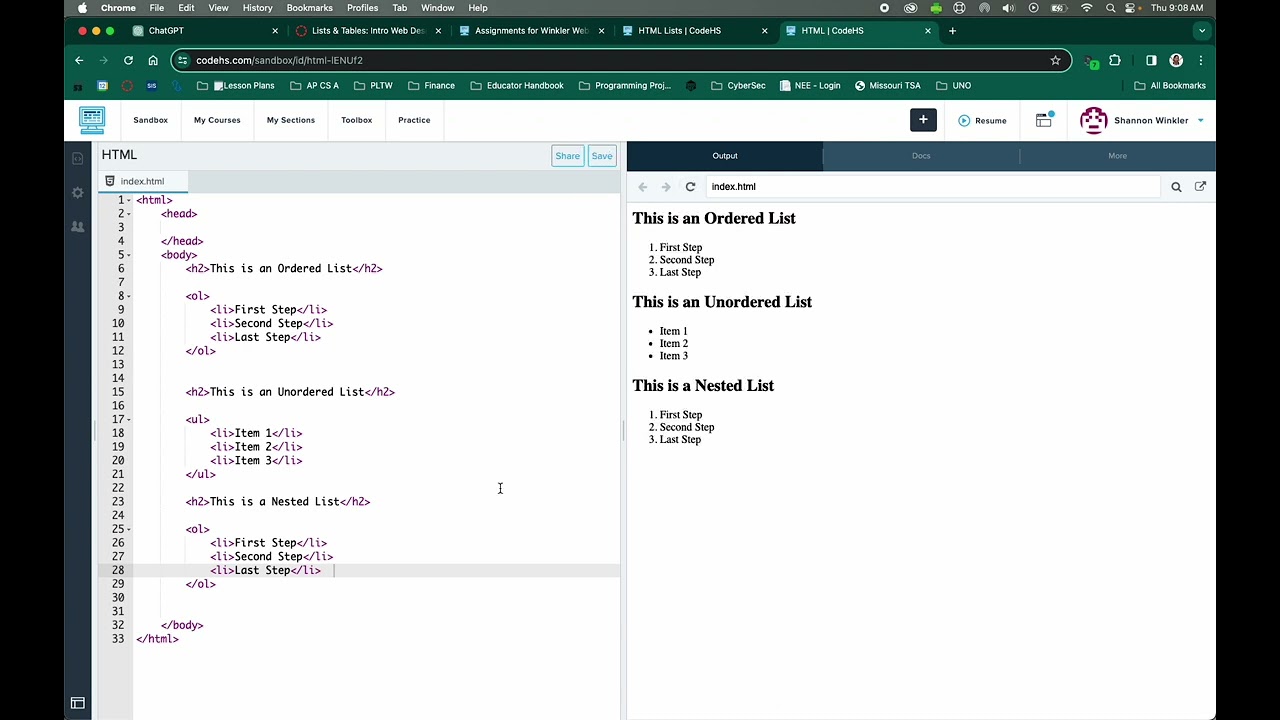
Task: Open macOS Control Center
Action: coord(1132,8)
